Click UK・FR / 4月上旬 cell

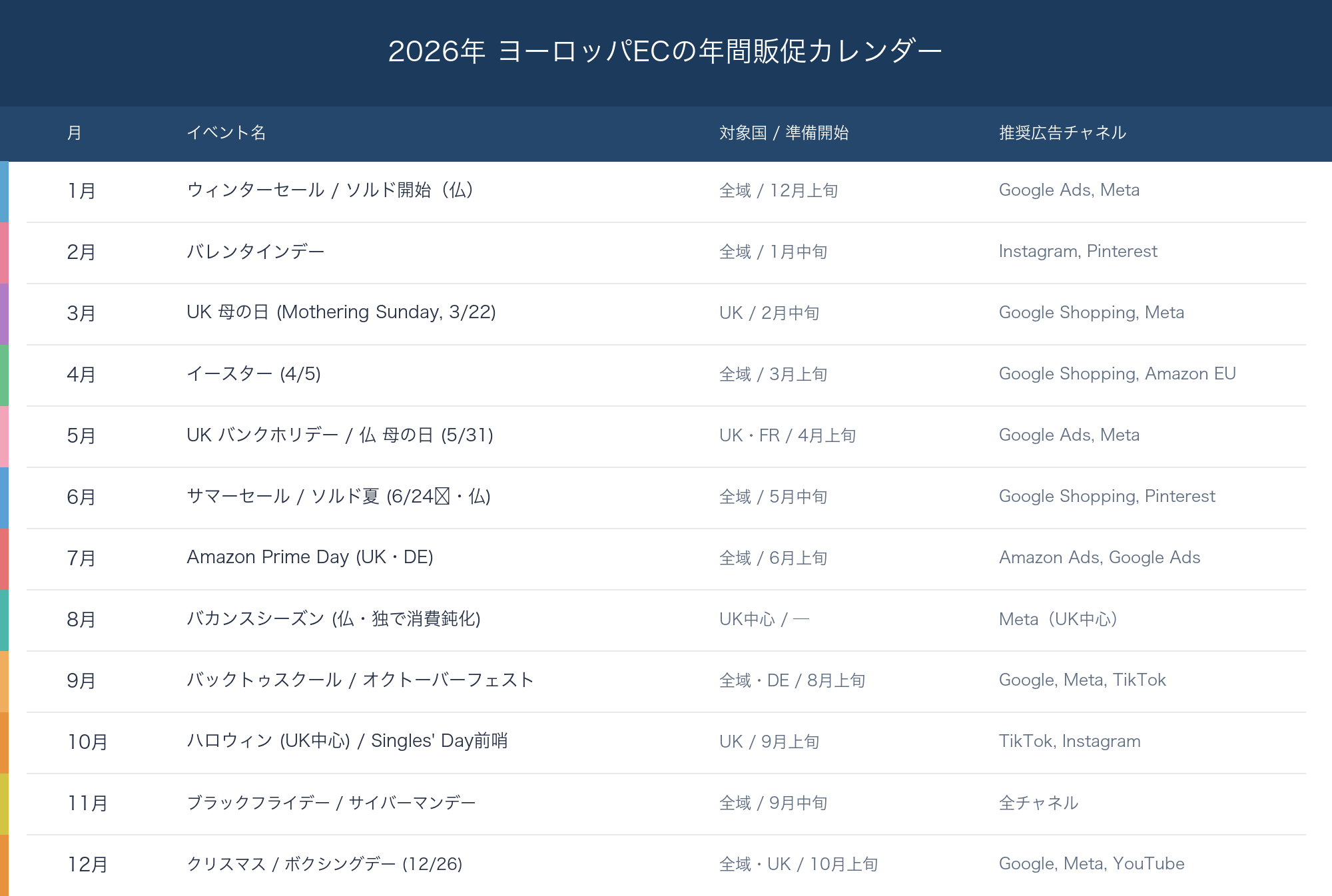coord(788,436)
